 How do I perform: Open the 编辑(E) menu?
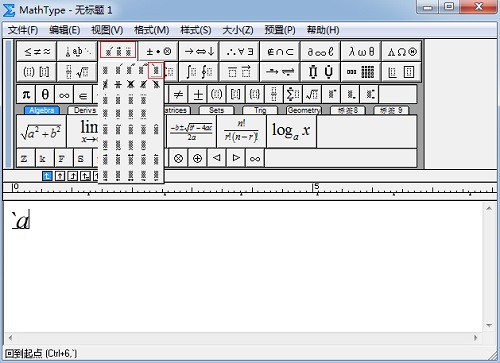(x=65, y=30)
